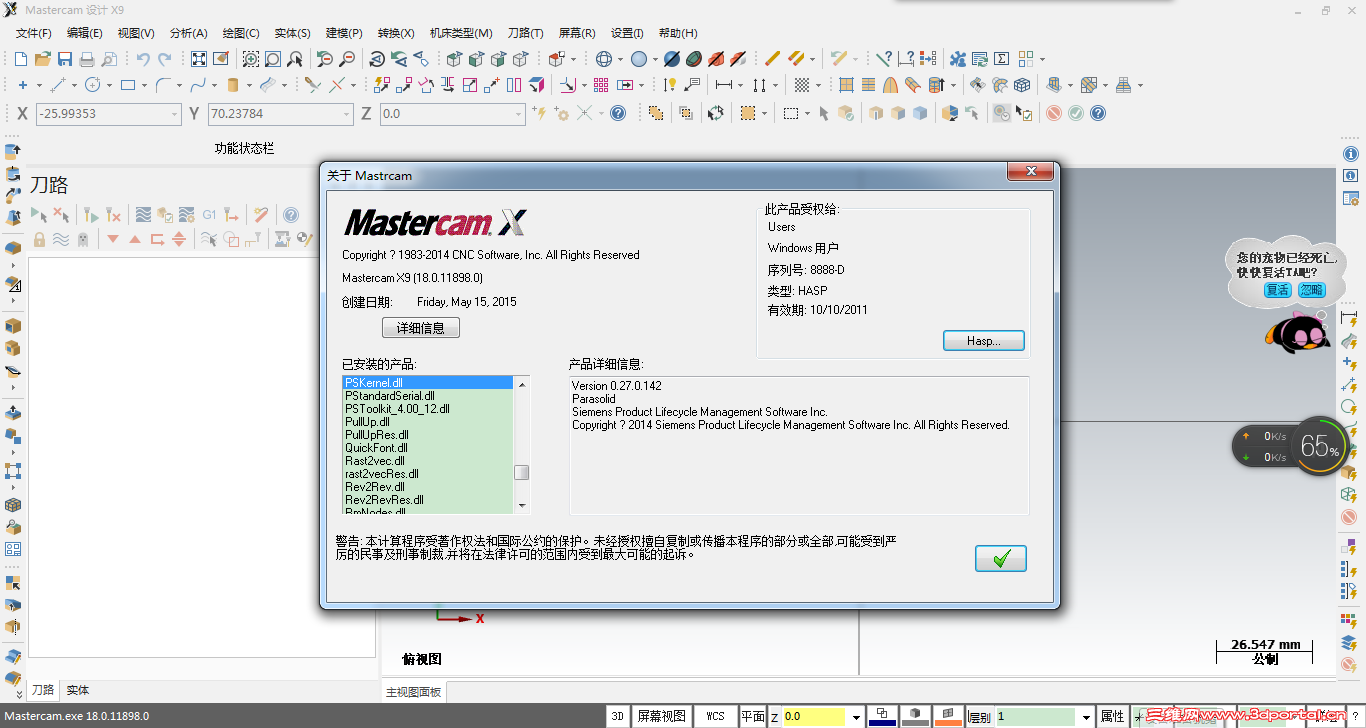Undo the last action with the Undo arrow
Viewport: 1366px width, 728px height.
tap(143, 59)
